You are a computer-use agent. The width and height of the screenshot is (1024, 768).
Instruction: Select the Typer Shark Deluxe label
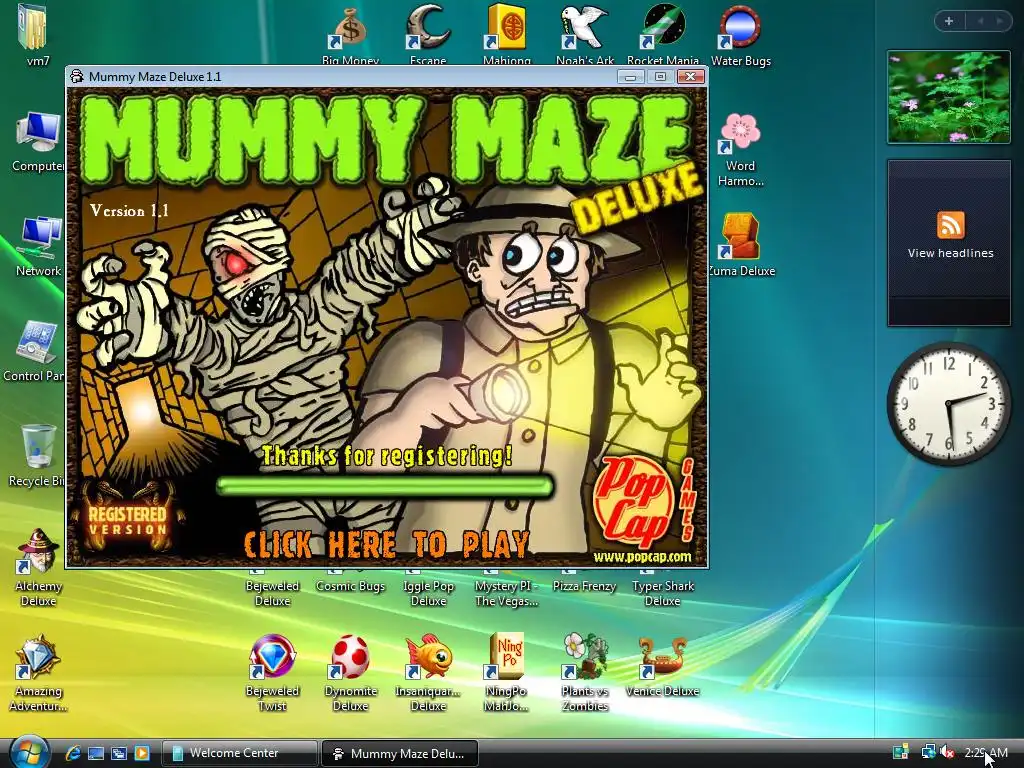663,593
